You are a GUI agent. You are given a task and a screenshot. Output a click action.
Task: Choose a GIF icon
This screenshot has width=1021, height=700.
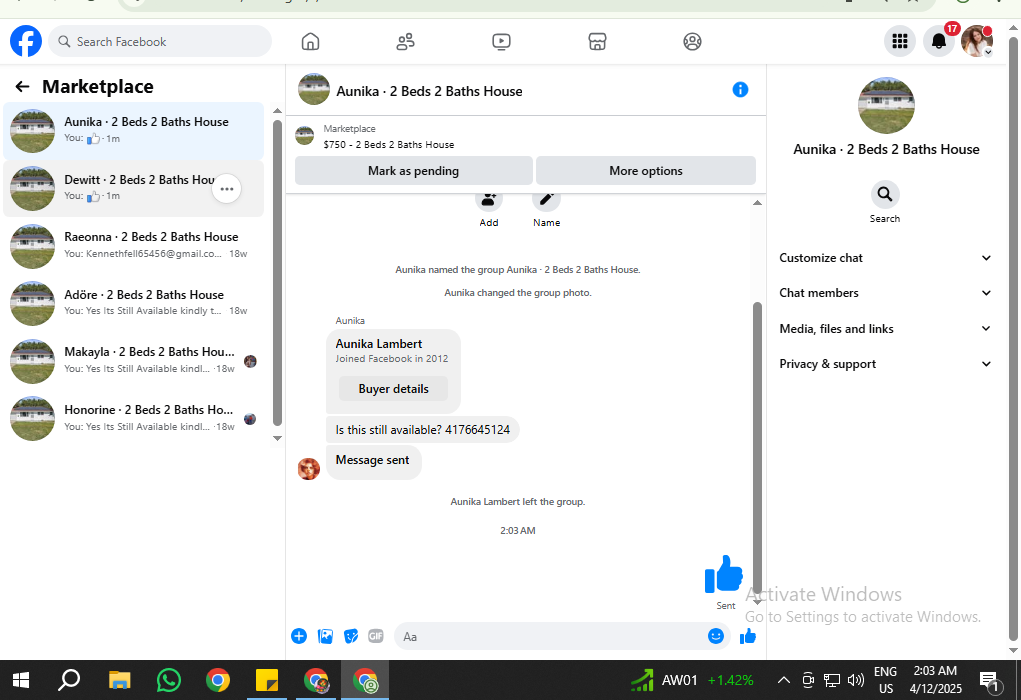pyautogui.click(x=376, y=636)
